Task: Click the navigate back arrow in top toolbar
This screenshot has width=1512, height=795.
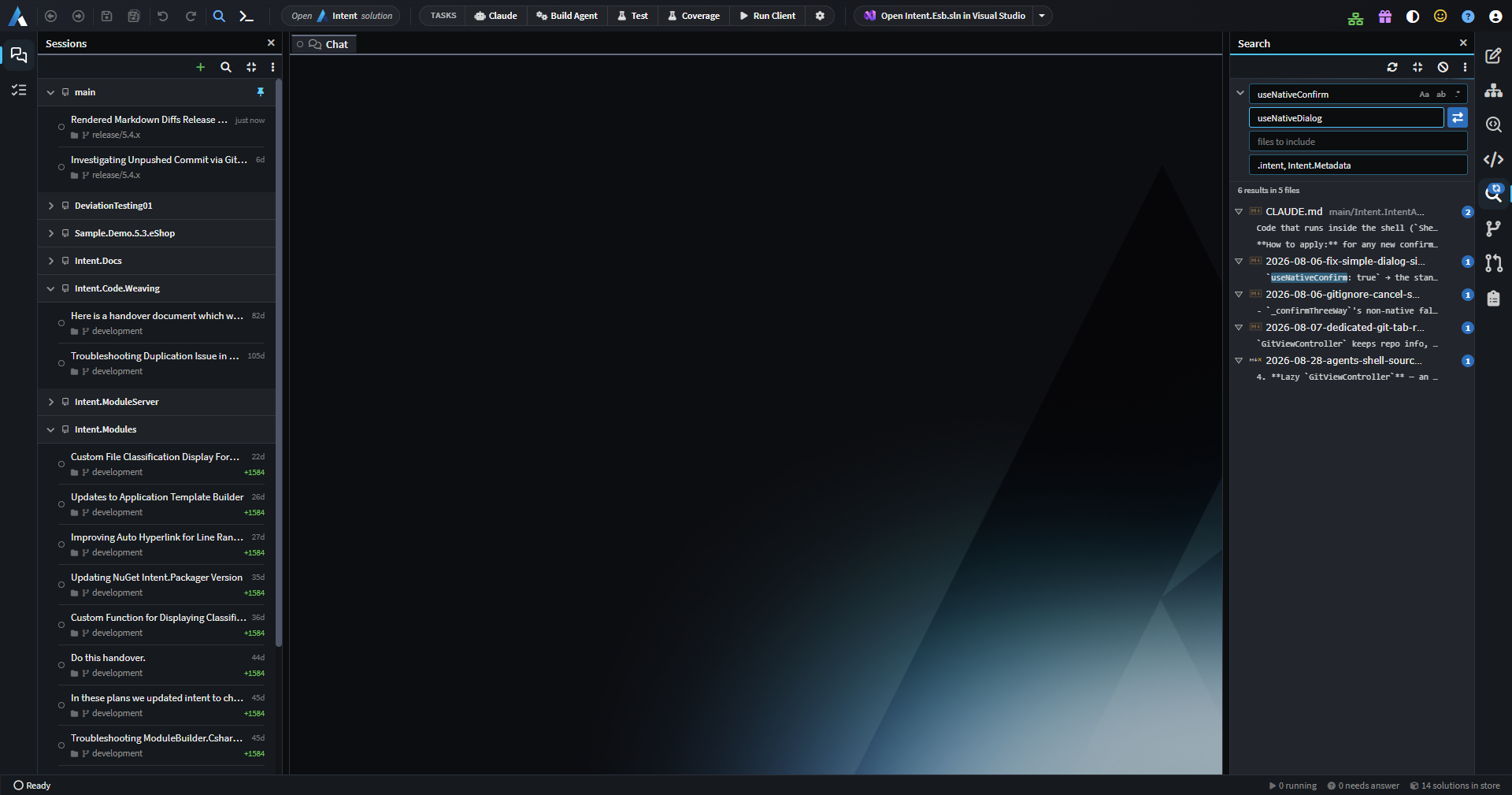Action: [x=50, y=16]
